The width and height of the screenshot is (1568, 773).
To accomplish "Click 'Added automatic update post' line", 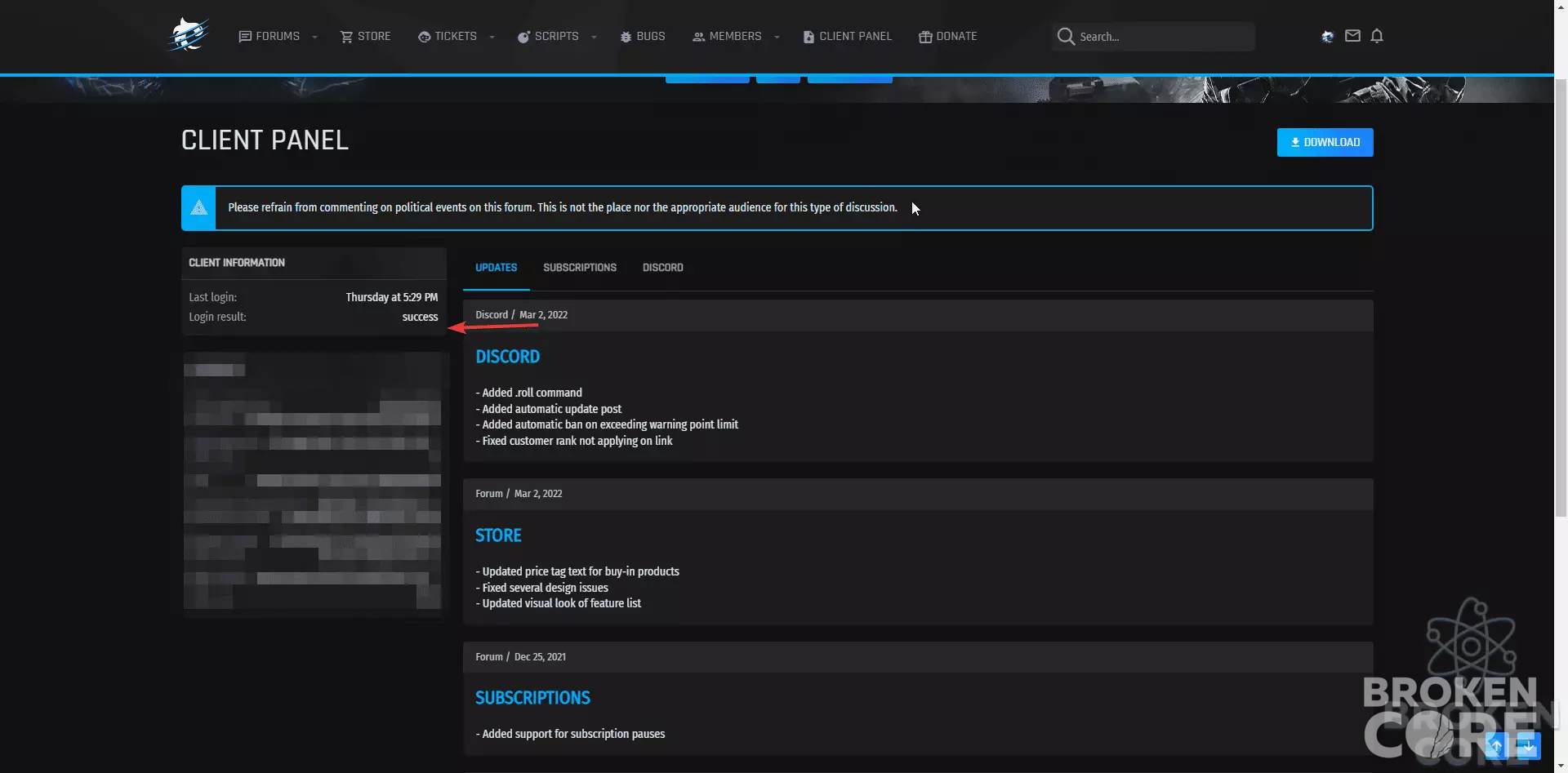I will coord(548,409).
